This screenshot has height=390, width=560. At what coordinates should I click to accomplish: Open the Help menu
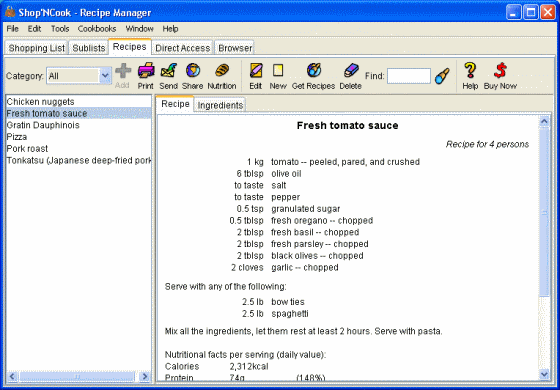(x=170, y=29)
